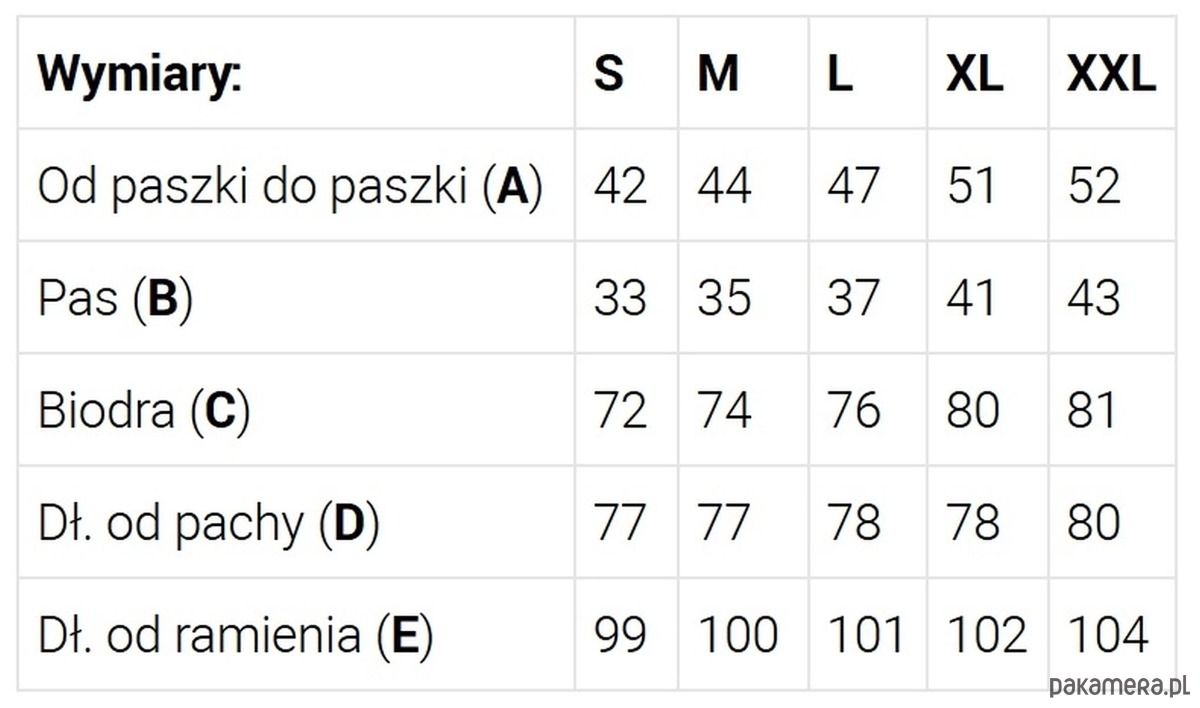Click value 42 in the S column
This screenshot has width=1200, height=708.
620,186
